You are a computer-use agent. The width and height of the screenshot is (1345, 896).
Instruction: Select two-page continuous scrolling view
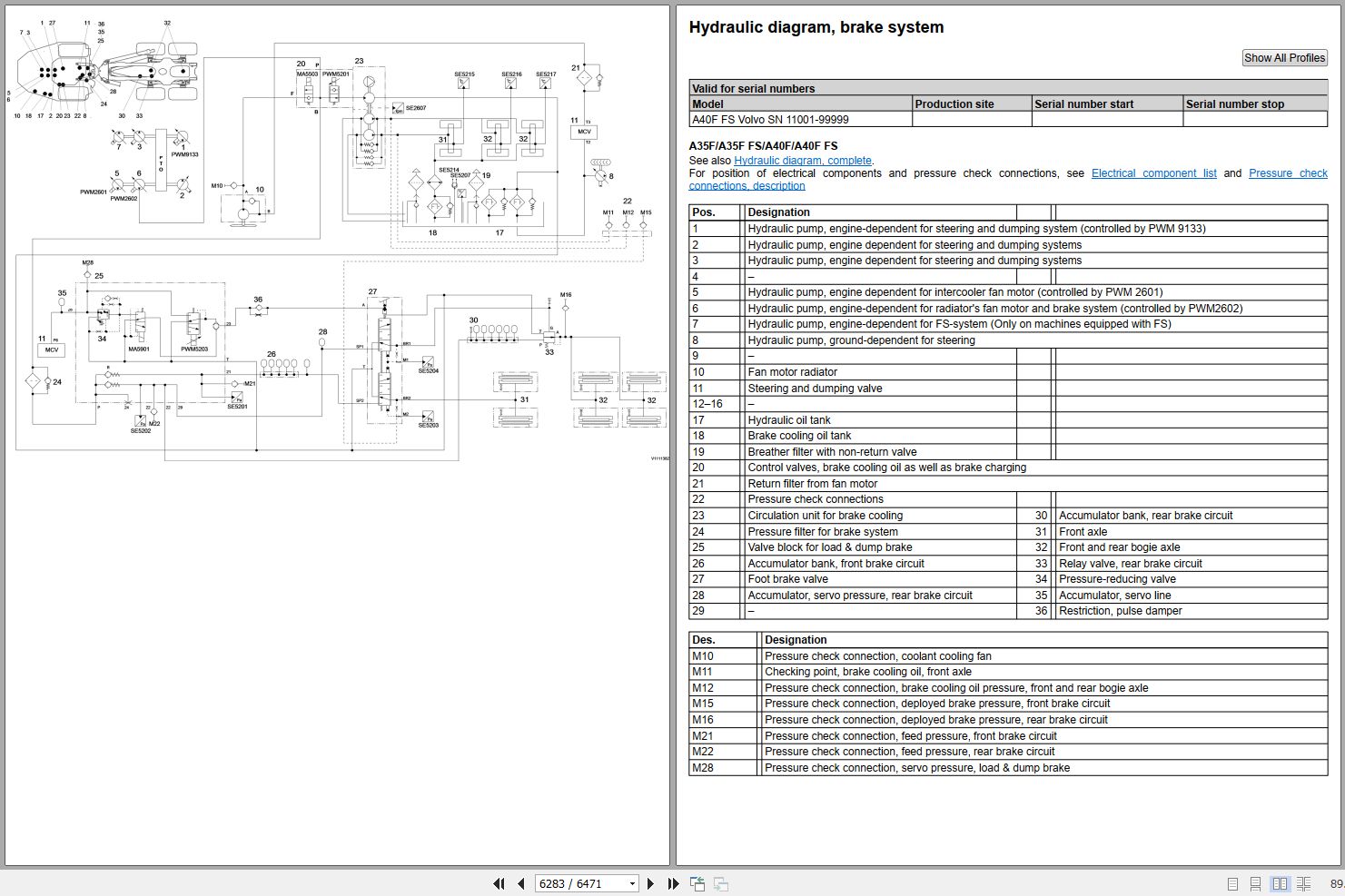[x=1303, y=883]
